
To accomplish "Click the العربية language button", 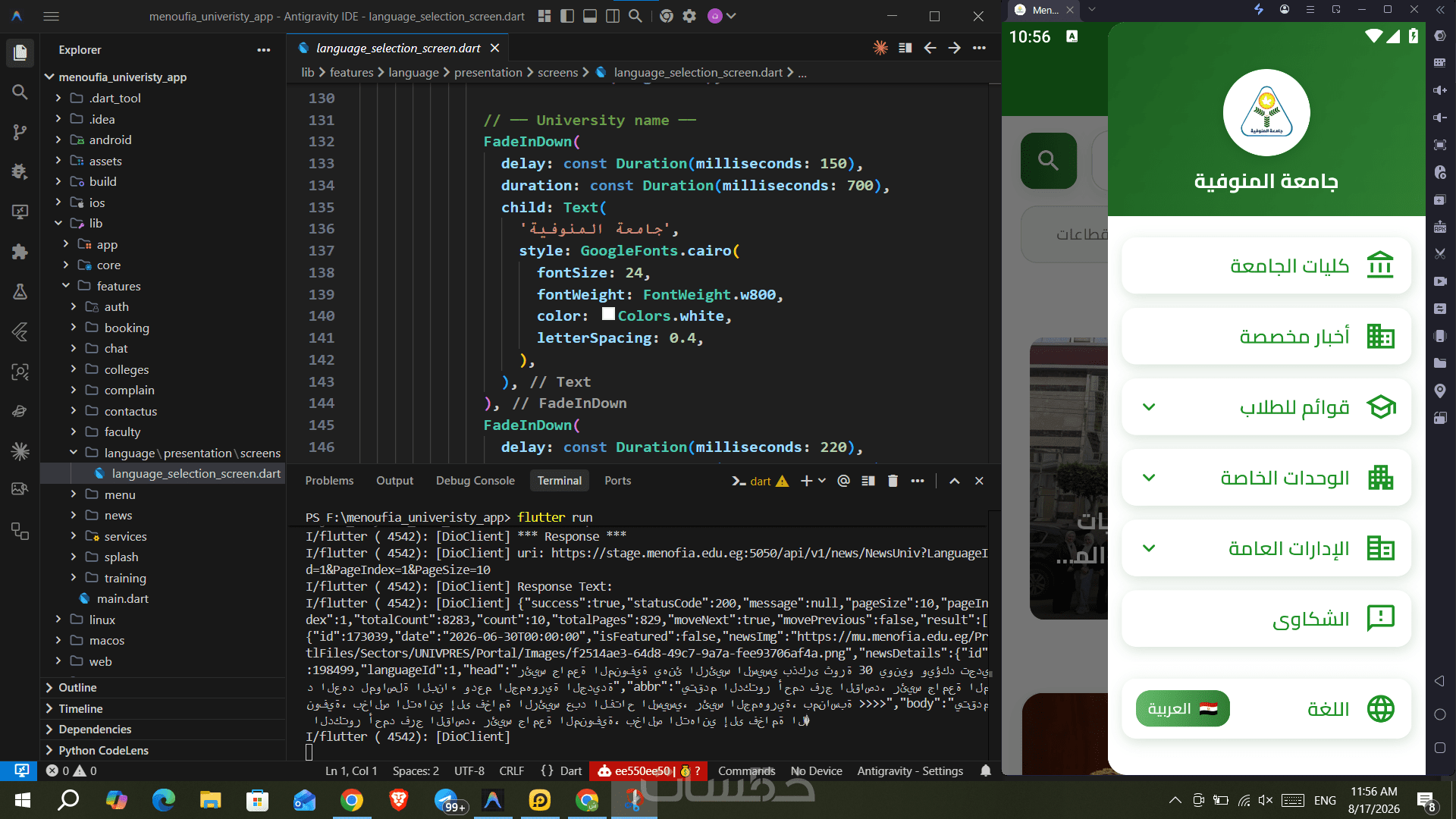I will (x=1182, y=709).
